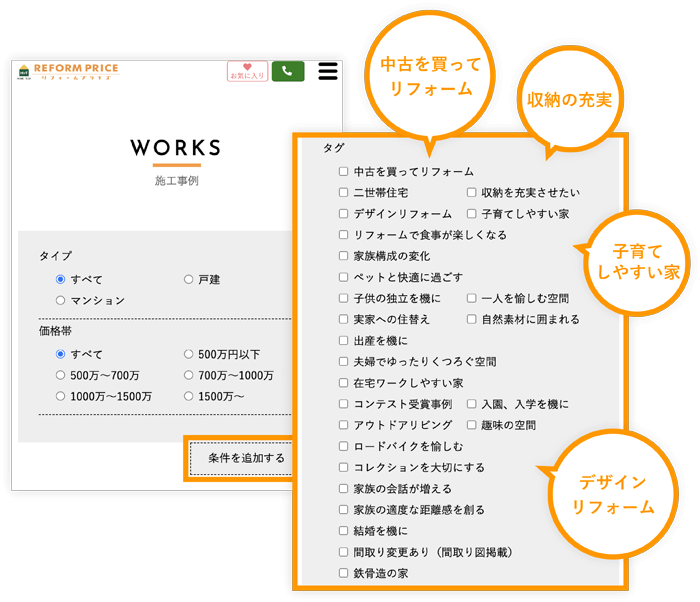700x602 pixels.
Task: Select the 自然素材に囲まれる checkbox
Action: [471, 320]
